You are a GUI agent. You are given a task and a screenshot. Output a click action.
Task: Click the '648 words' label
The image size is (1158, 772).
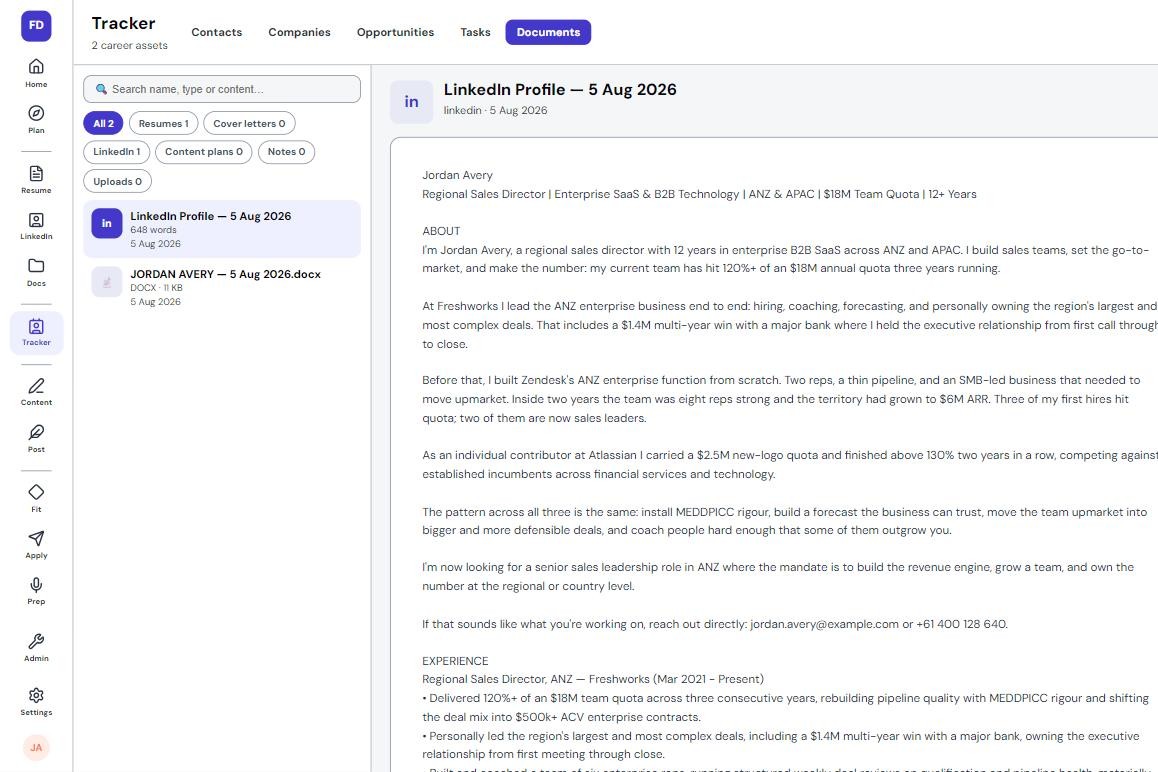(x=154, y=230)
